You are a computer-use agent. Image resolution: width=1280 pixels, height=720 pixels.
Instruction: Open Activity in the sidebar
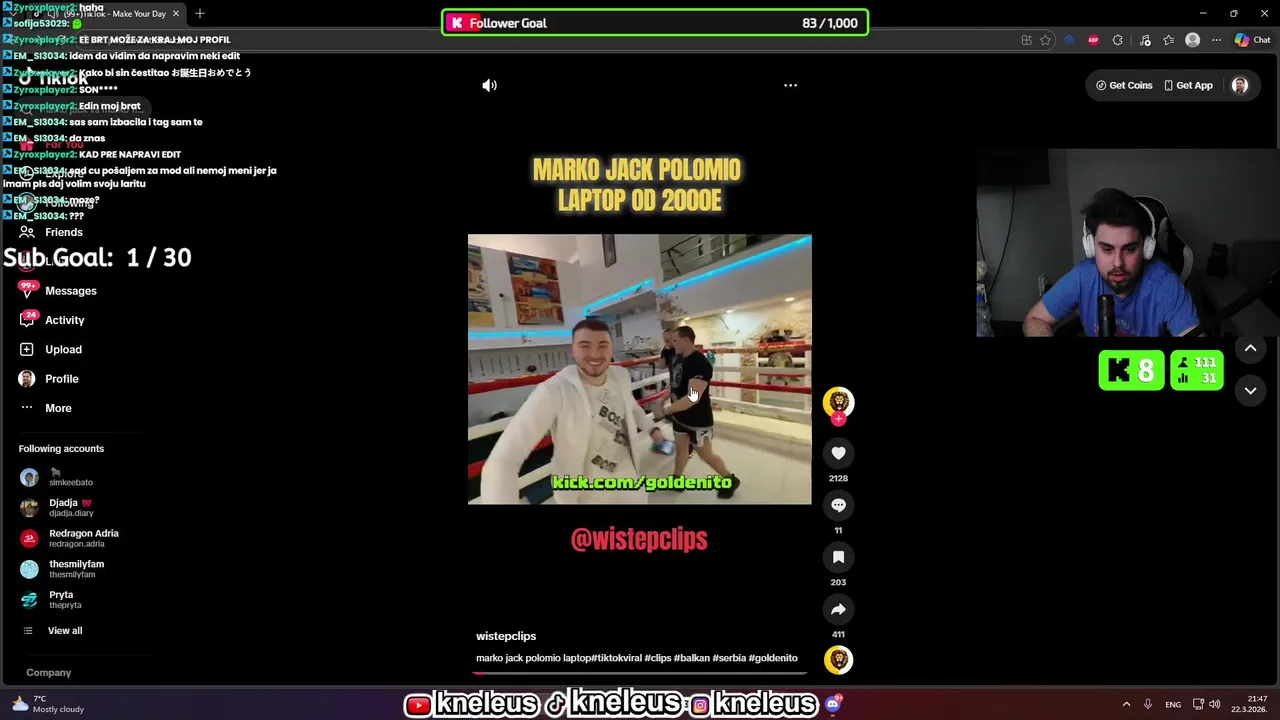52,320
